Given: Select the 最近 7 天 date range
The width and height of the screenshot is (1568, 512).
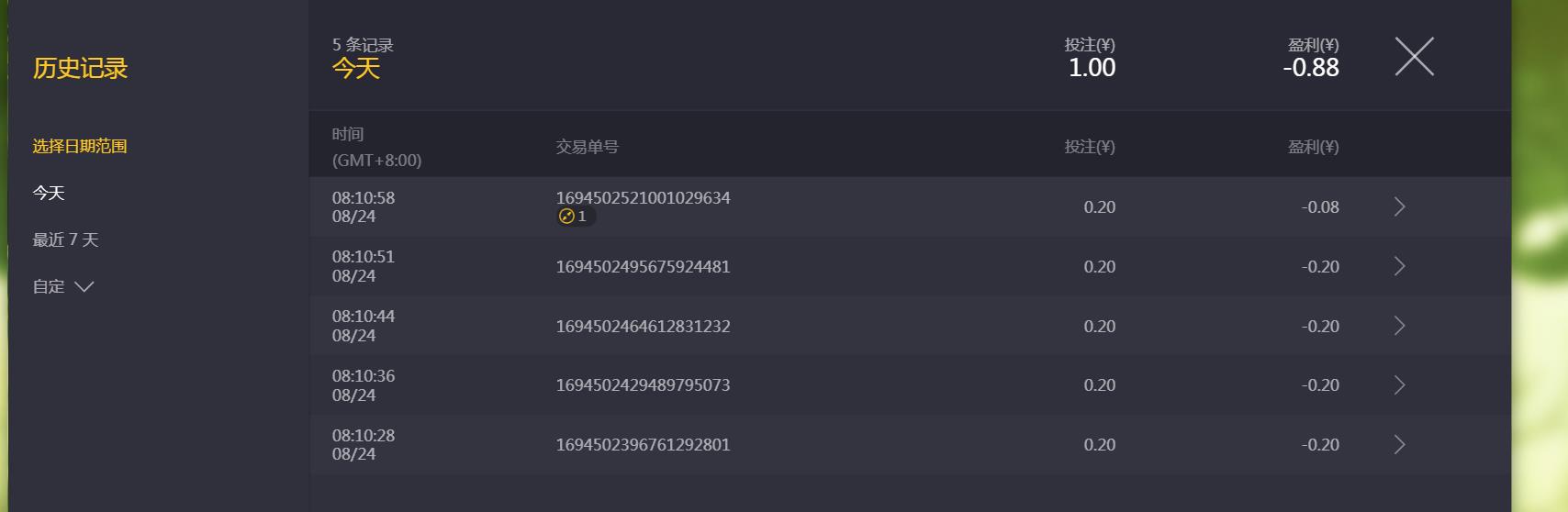Looking at the screenshot, I should click(x=65, y=239).
